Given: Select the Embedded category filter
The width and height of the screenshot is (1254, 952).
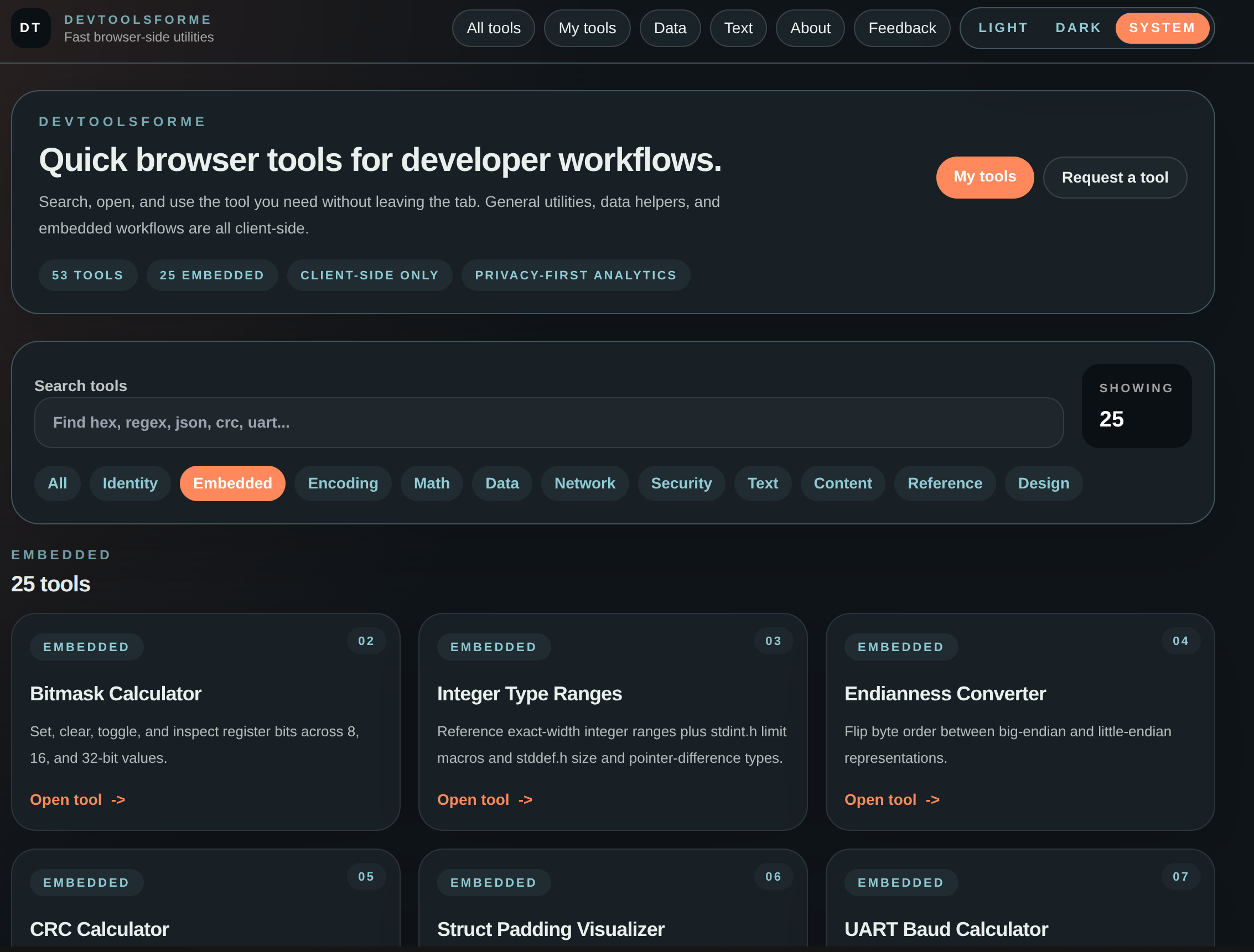Looking at the screenshot, I should point(232,483).
